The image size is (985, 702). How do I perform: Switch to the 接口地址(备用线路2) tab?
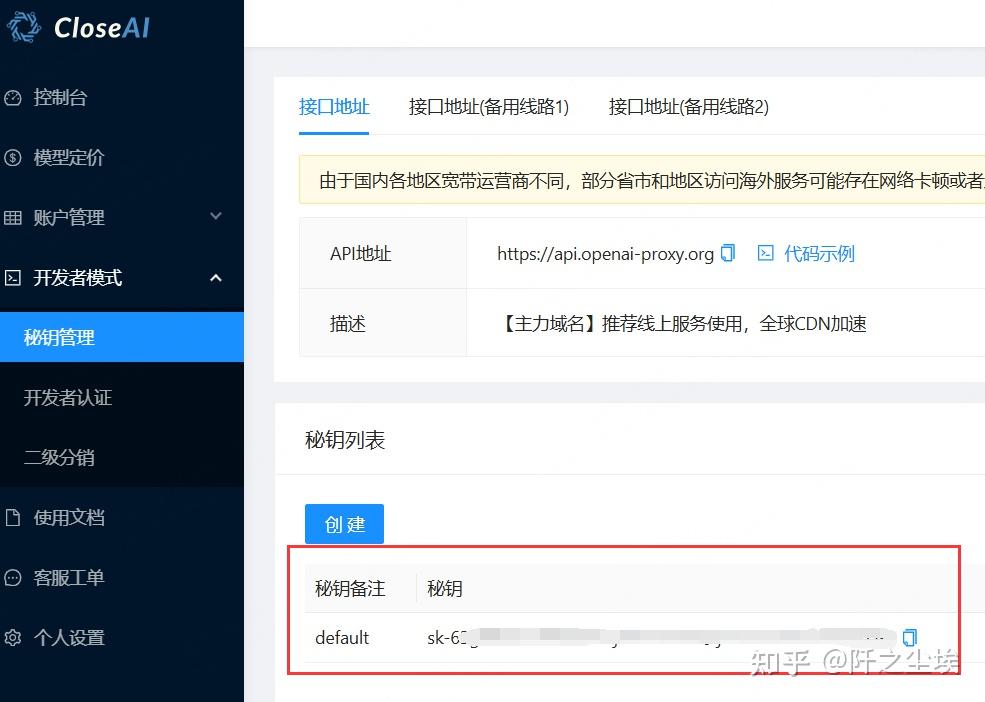[687, 107]
